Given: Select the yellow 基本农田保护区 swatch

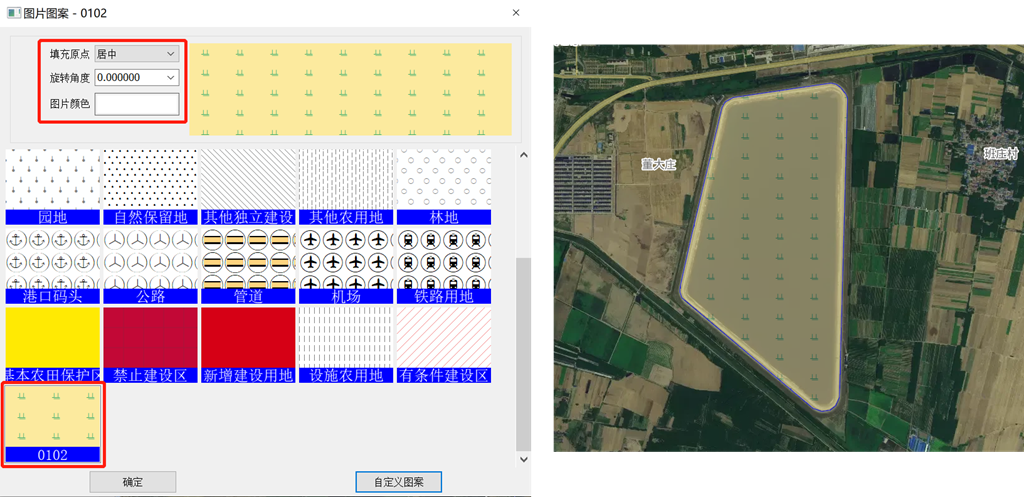Looking at the screenshot, I should [x=52, y=338].
